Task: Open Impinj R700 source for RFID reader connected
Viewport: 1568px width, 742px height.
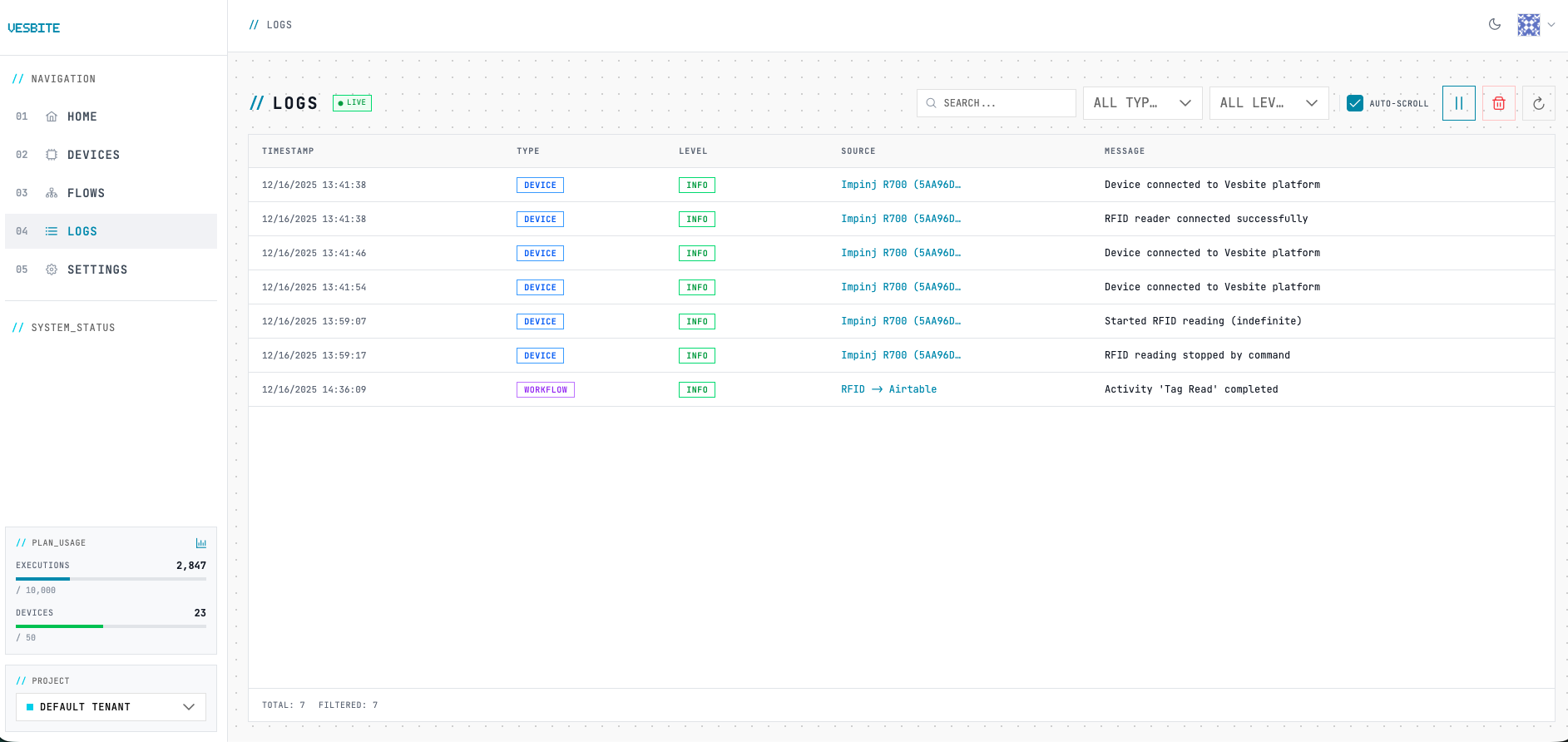Action: [x=901, y=219]
